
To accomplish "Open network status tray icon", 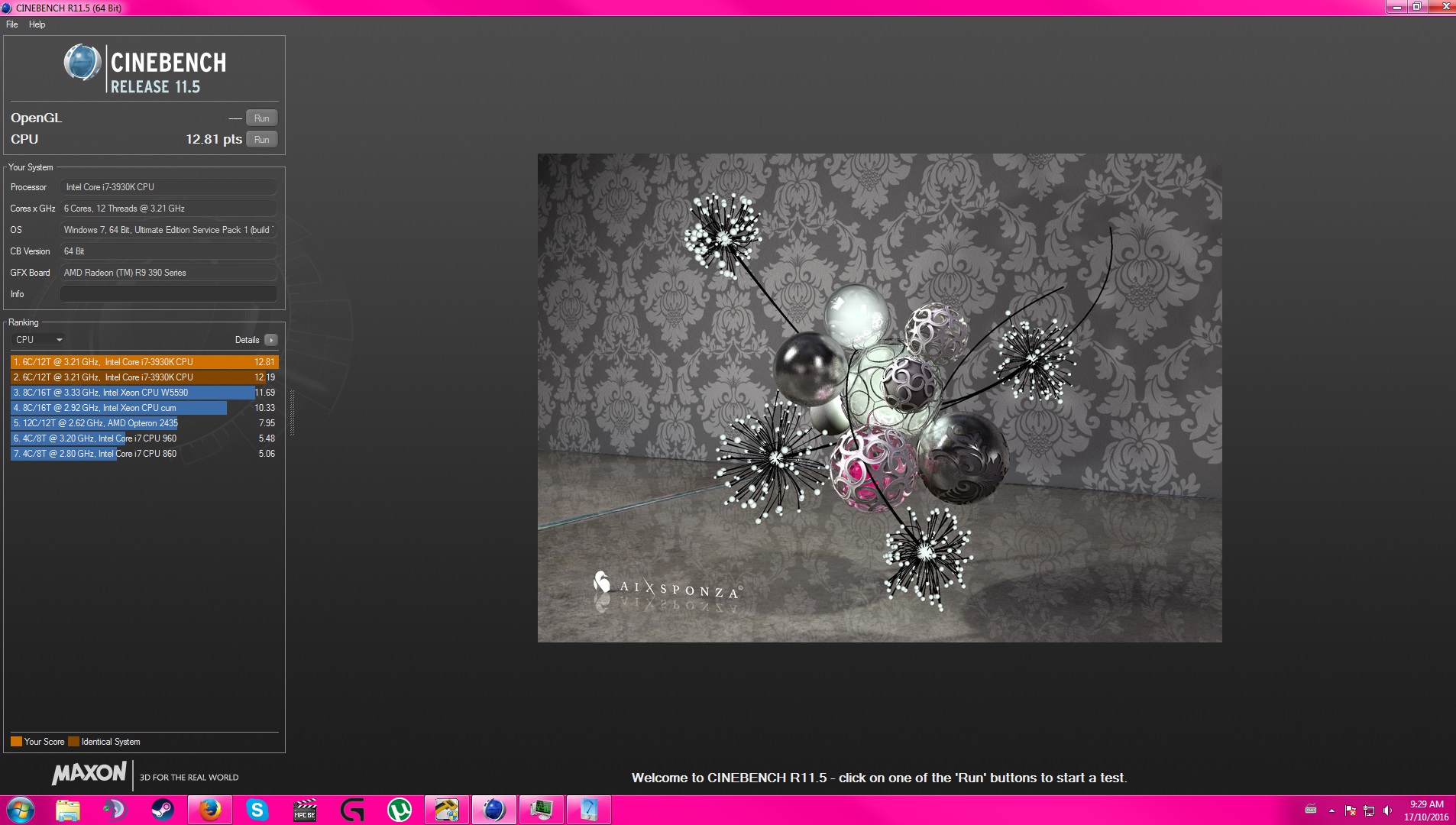I will pos(1369,810).
